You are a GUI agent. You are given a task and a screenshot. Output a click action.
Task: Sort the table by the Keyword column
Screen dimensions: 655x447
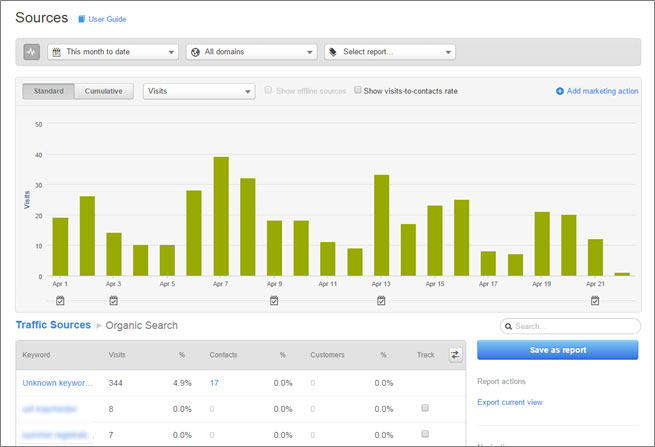coord(36,355)
